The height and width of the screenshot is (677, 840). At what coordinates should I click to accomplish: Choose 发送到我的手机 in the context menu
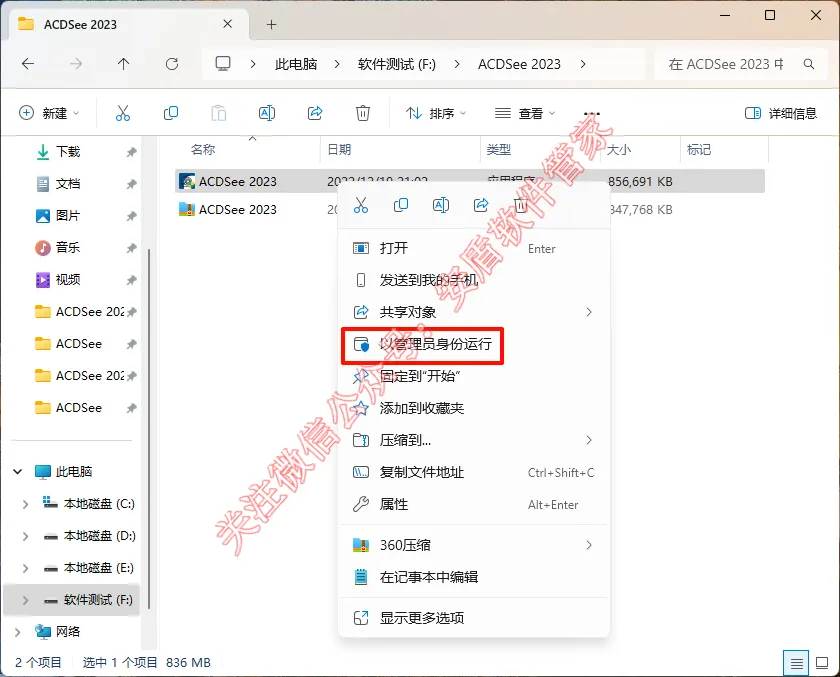474,280
